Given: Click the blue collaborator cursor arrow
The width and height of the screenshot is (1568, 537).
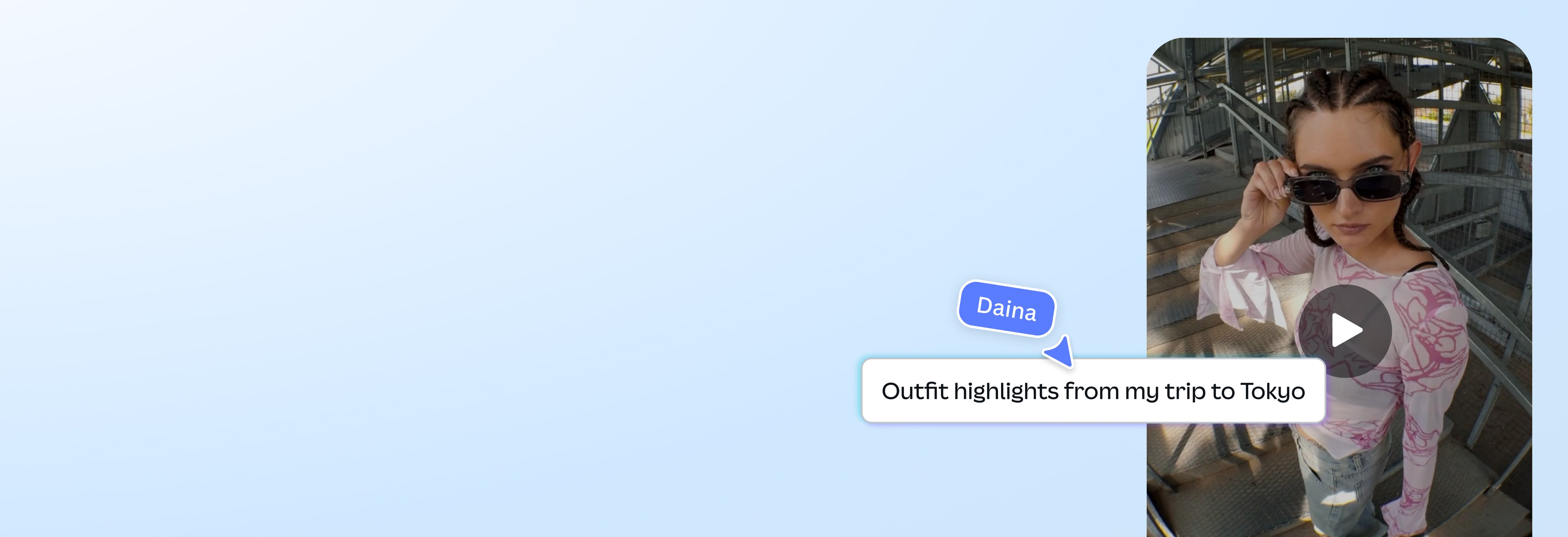Looking at the screenshot, I should 1060,352.
